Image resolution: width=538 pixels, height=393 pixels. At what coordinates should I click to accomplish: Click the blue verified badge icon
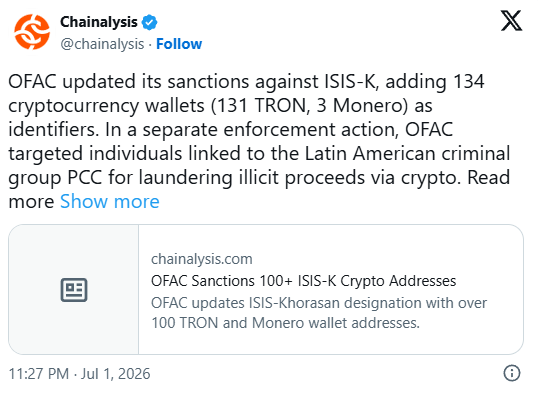click(150, 23)
